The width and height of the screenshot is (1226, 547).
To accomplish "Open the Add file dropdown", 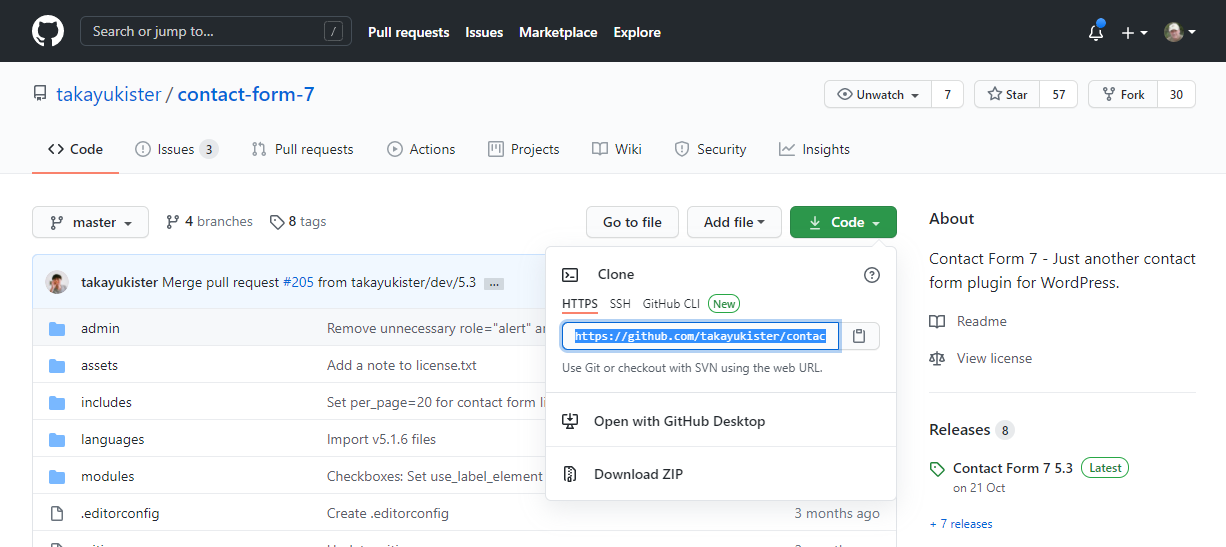I will [734, 222].
